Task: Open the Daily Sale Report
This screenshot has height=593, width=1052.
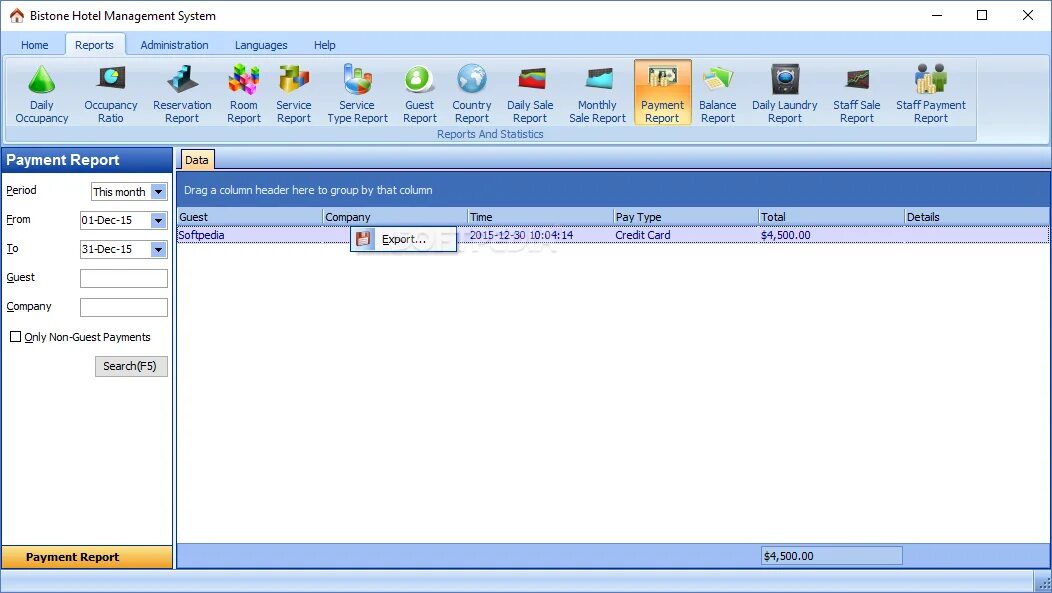Action: coord(530,94)
